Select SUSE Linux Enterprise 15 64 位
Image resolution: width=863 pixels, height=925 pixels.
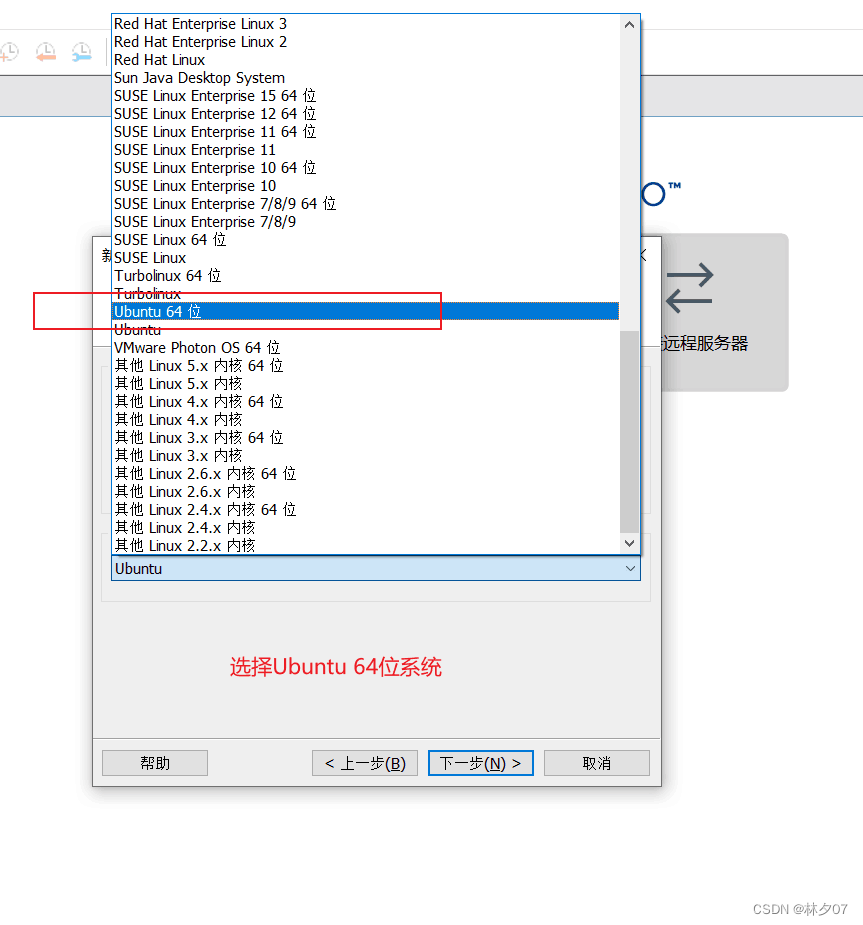coord(365,96)
